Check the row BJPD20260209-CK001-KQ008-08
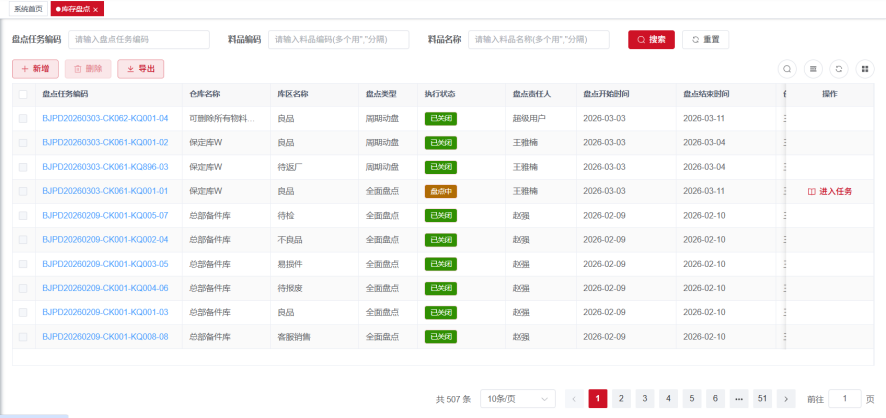The height and width of the screenshot is (418, 886). pyautogui.click(x=23, y=337)
